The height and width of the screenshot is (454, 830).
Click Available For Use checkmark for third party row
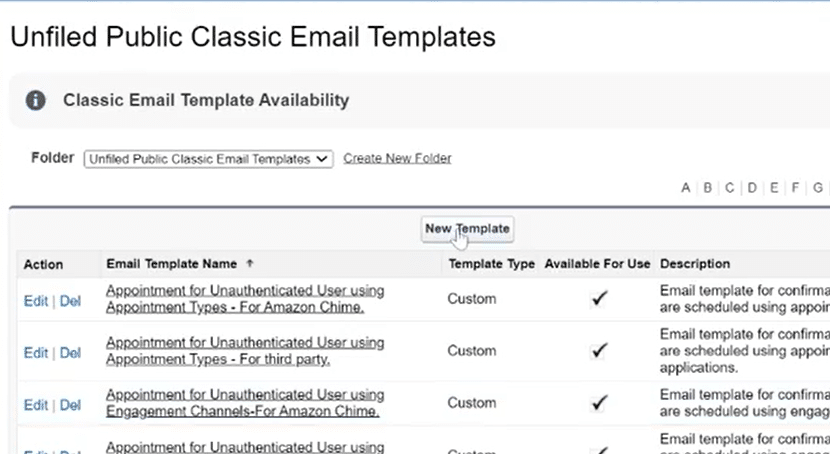(599, 351)
